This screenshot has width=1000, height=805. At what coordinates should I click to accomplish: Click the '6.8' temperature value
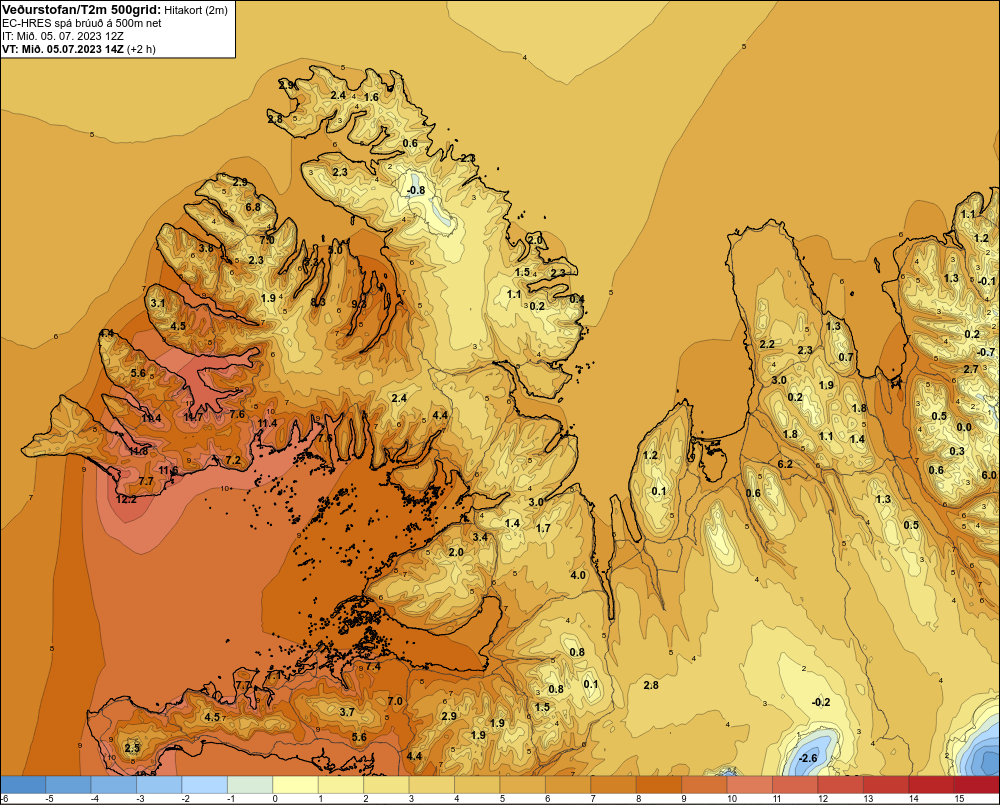pyautogui.click(x=253, y=207)
